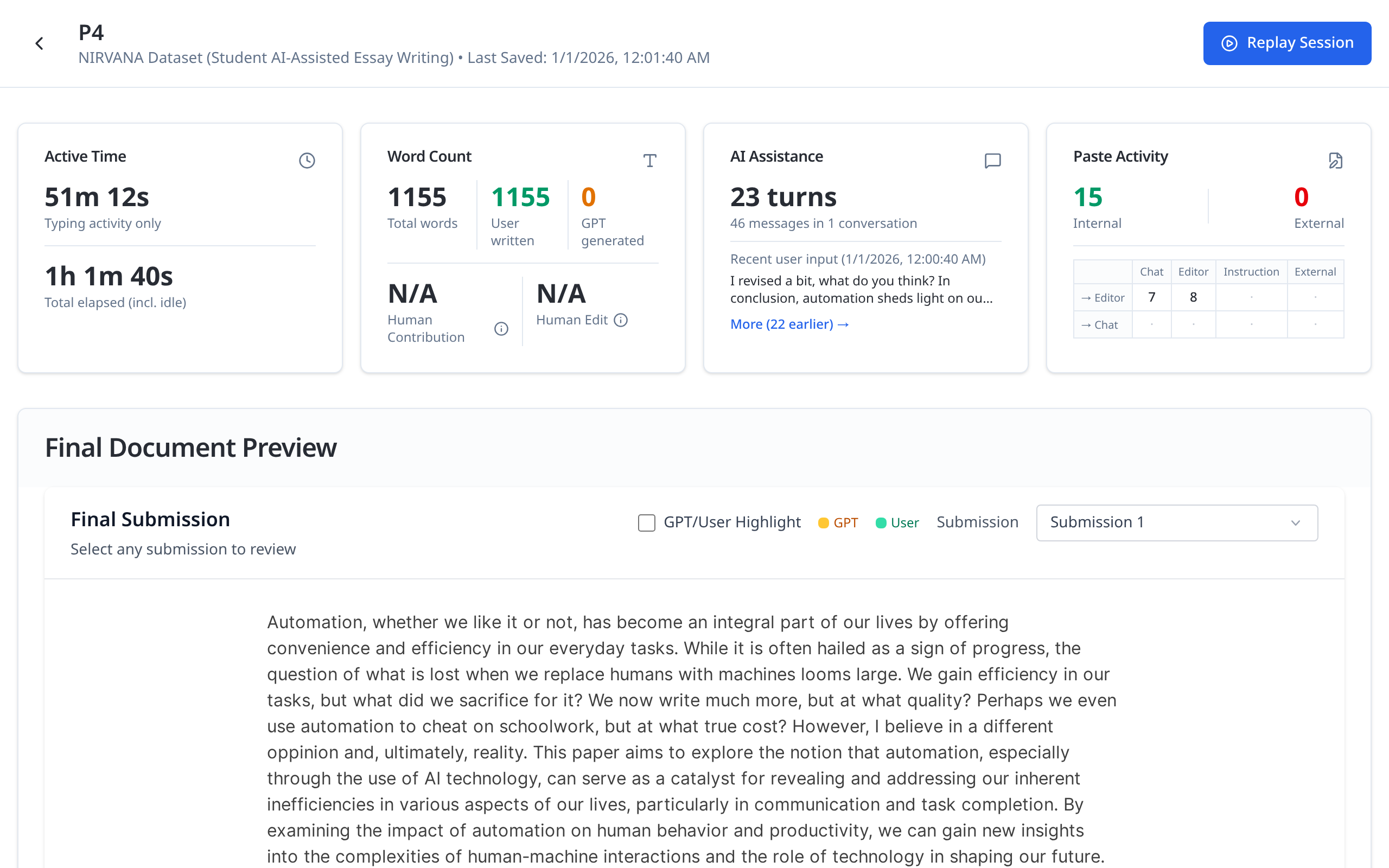Image resolution: width=1389 pixels, height=868 pixels.
Task: Click the chat bubble icon in AI Assistance card
Action: (x=992, y=160)
